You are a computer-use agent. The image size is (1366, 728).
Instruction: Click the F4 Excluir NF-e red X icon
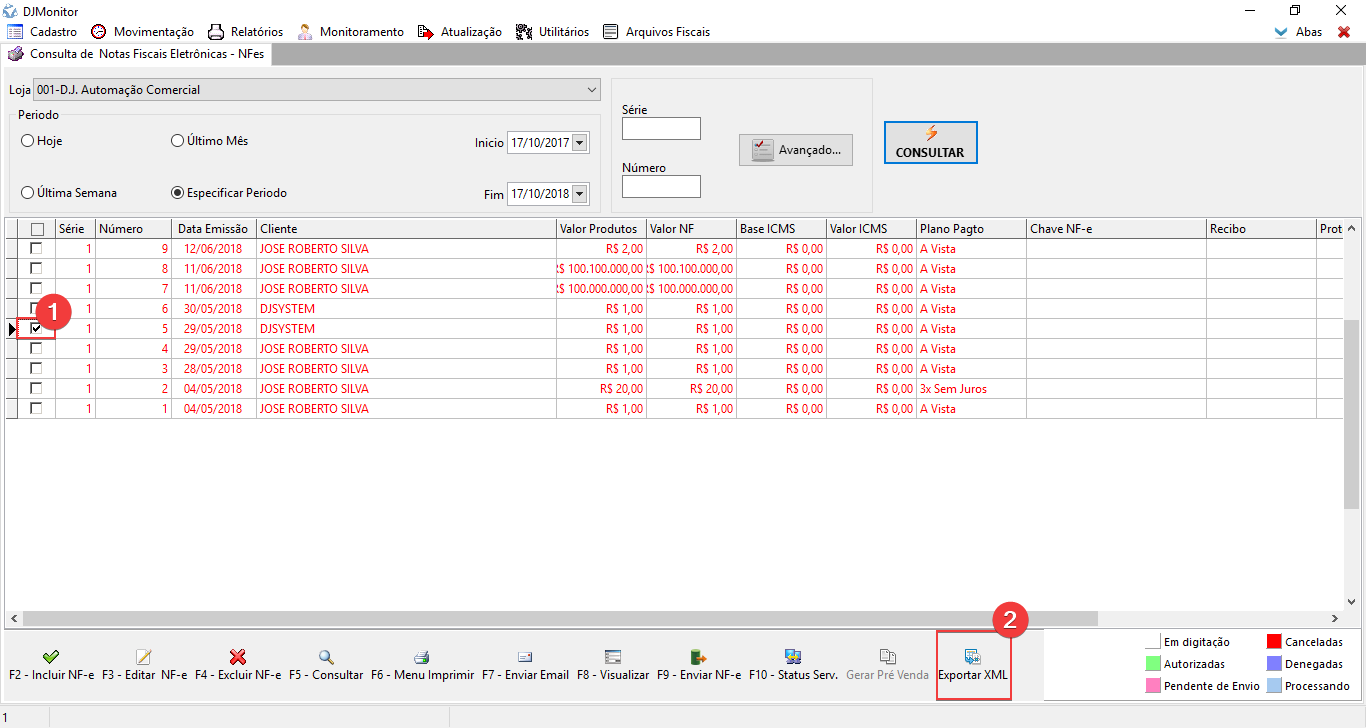(238, 657)
